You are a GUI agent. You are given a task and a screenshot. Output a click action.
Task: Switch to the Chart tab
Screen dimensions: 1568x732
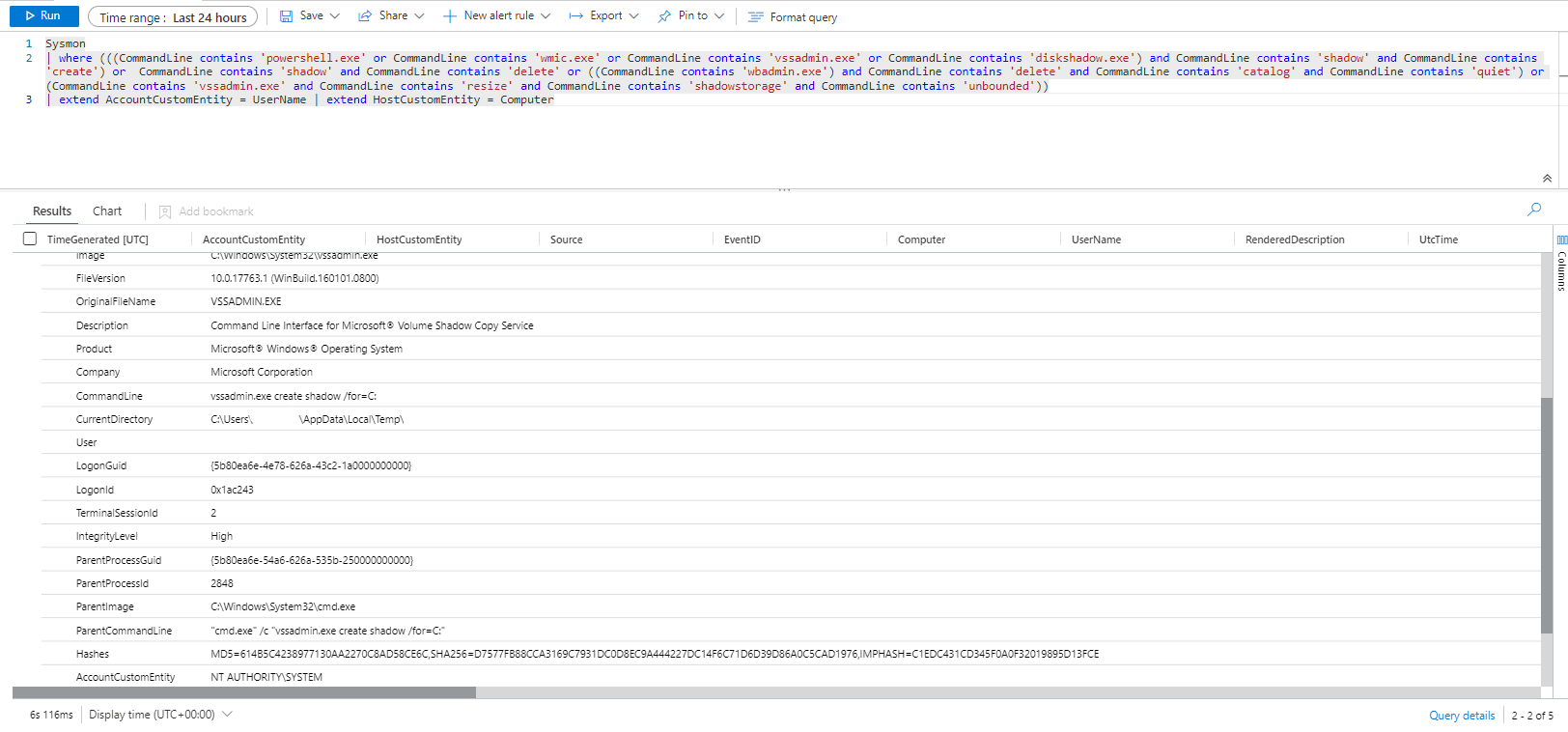[x=107, y=211]
